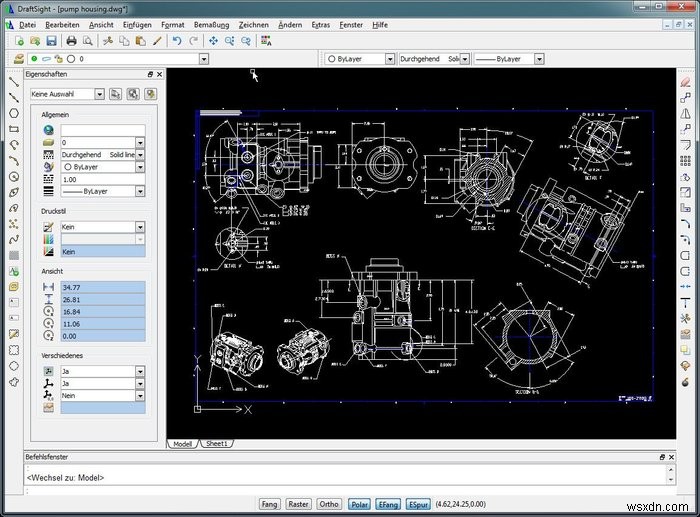The height and width of the screenshot is (517, 700).
Task: Undock the Eigenschaften panel
Action: (x=150, y=74)
